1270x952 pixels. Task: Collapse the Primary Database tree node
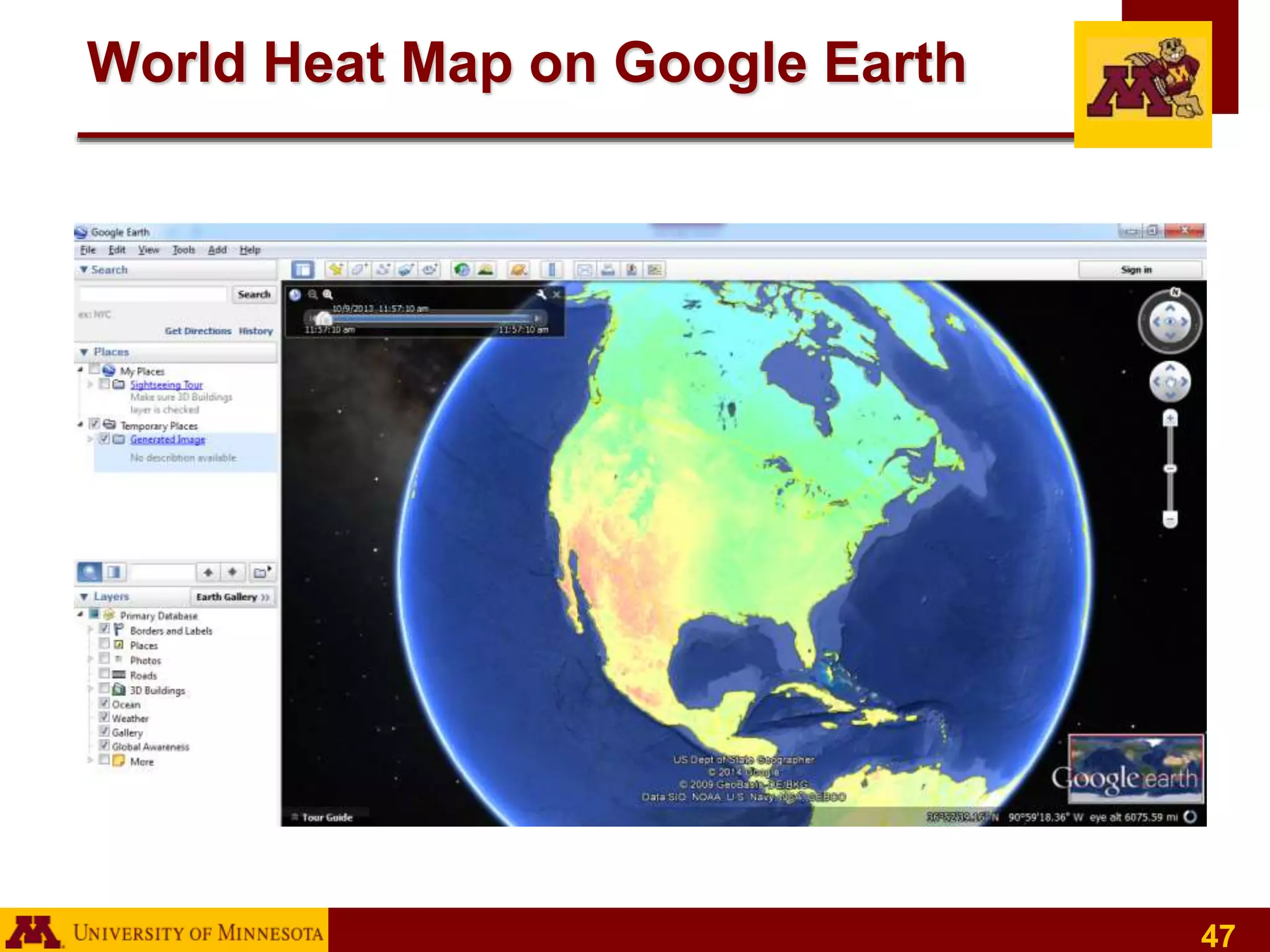pos(80,614)
